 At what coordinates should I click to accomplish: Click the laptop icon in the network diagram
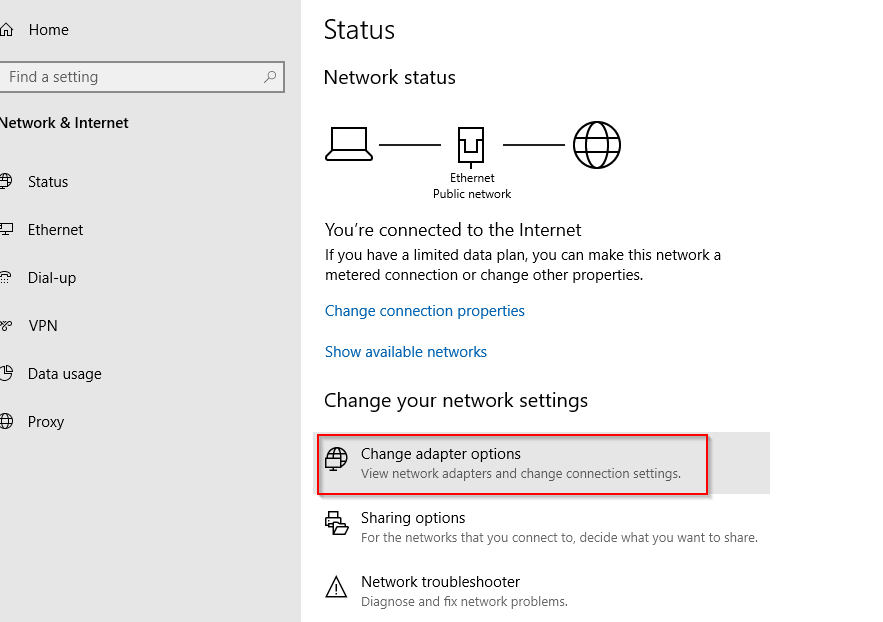click(348, 143)
